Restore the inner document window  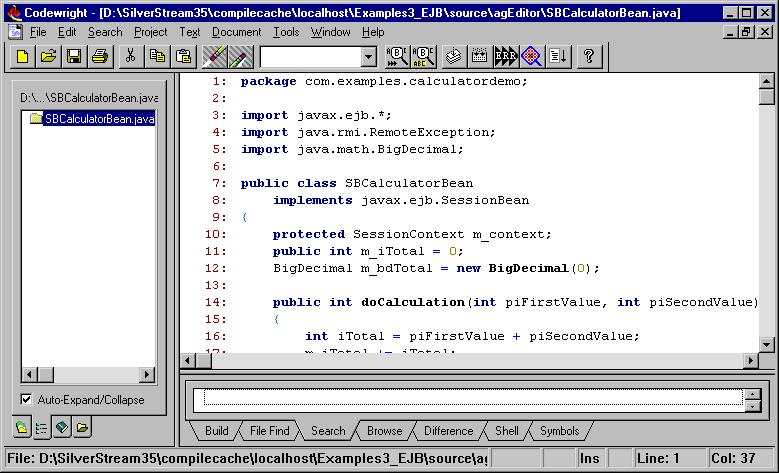pos(745,32)
